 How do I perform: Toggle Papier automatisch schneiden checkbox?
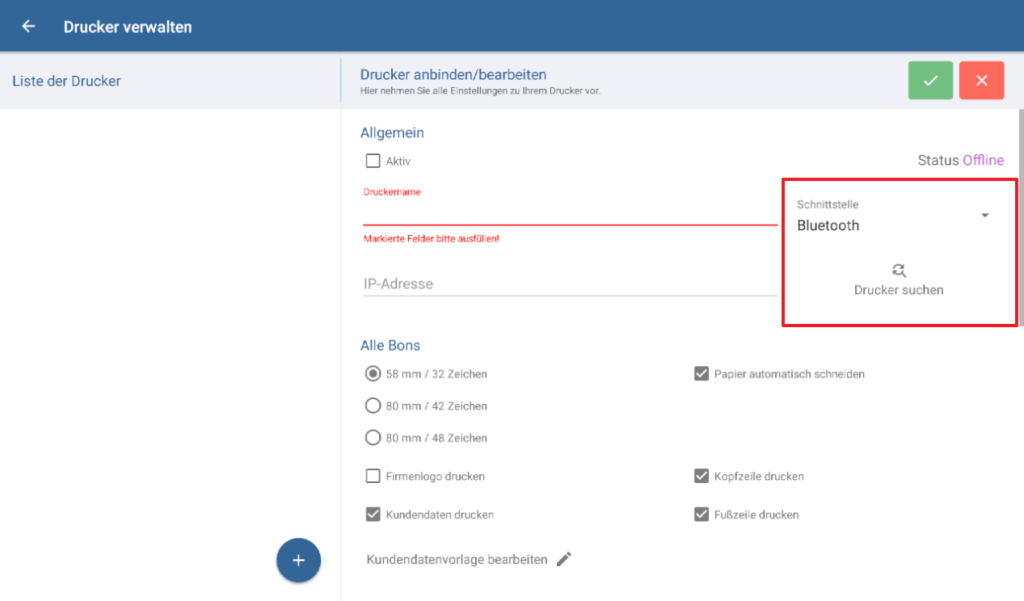(701, 374)
